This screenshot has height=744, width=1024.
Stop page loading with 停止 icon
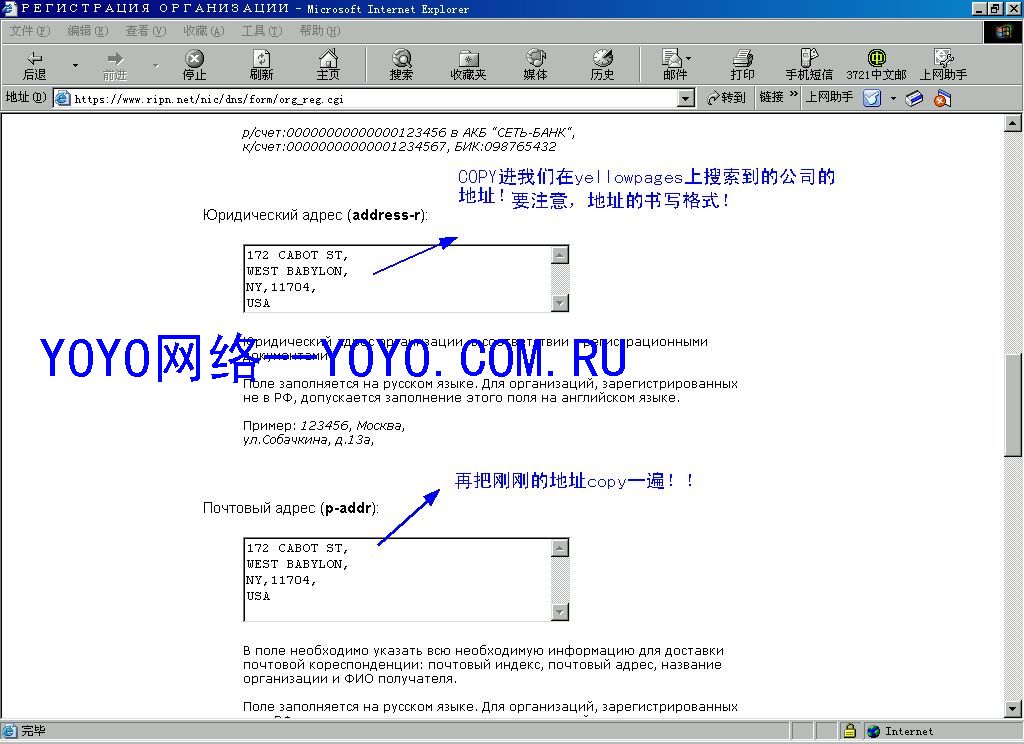(194, 58)
